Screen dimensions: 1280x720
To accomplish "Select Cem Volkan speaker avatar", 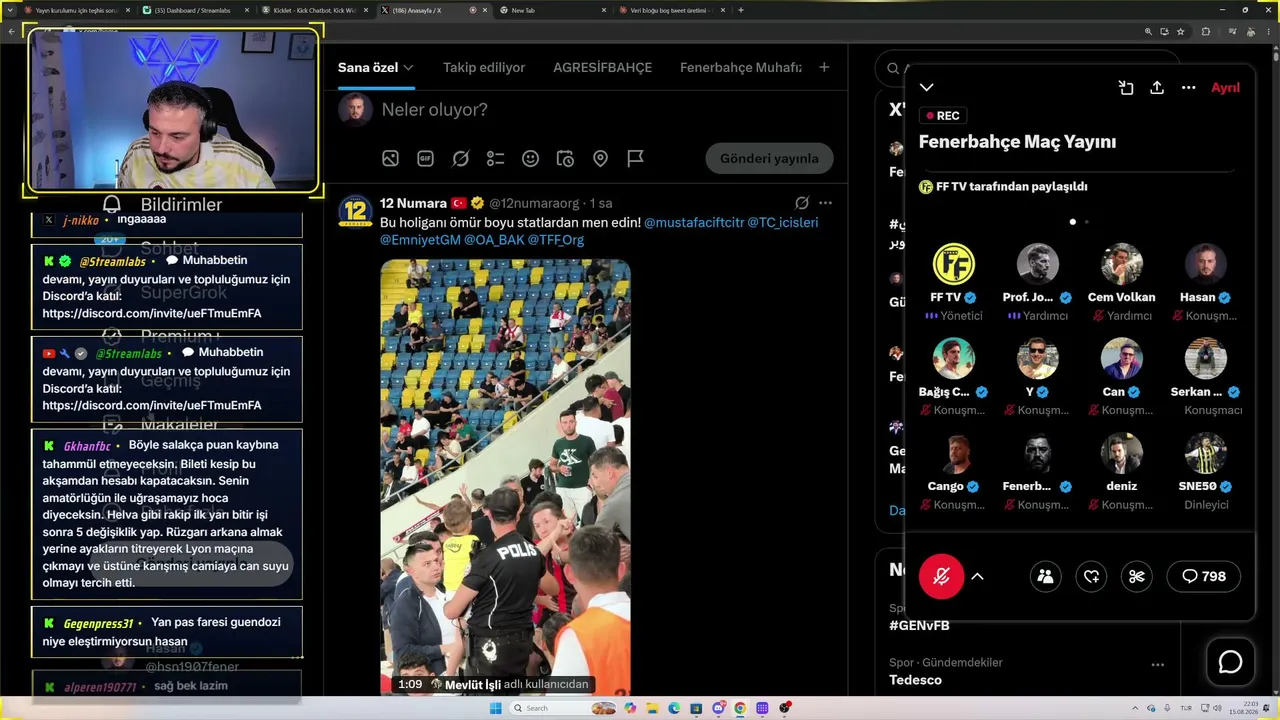I will [1122, 264].
